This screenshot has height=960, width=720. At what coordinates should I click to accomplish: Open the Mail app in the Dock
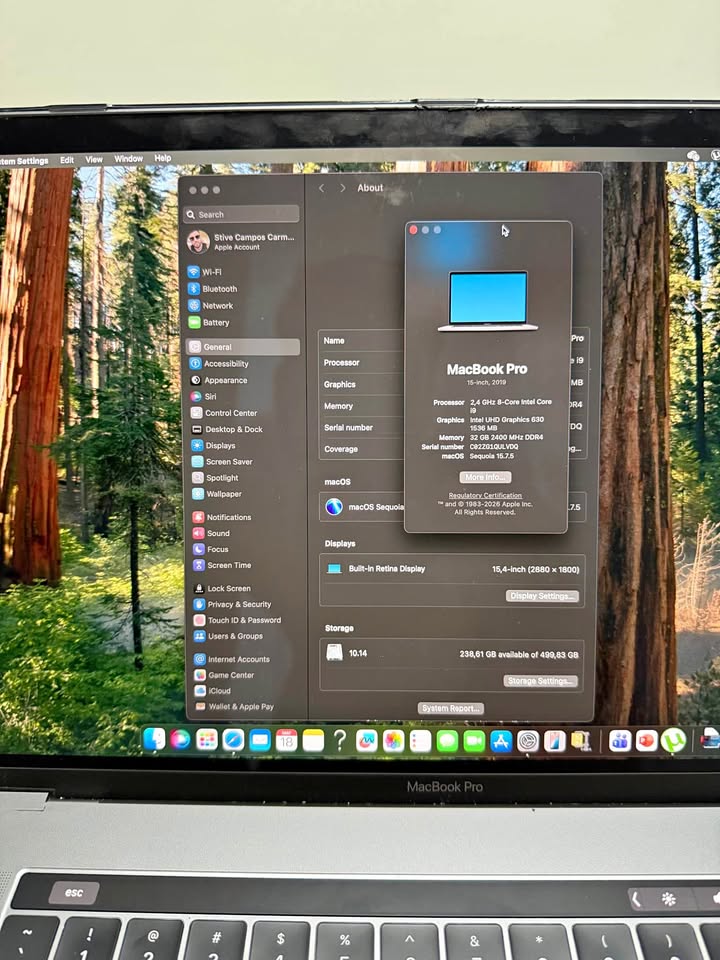click(260, 741)
